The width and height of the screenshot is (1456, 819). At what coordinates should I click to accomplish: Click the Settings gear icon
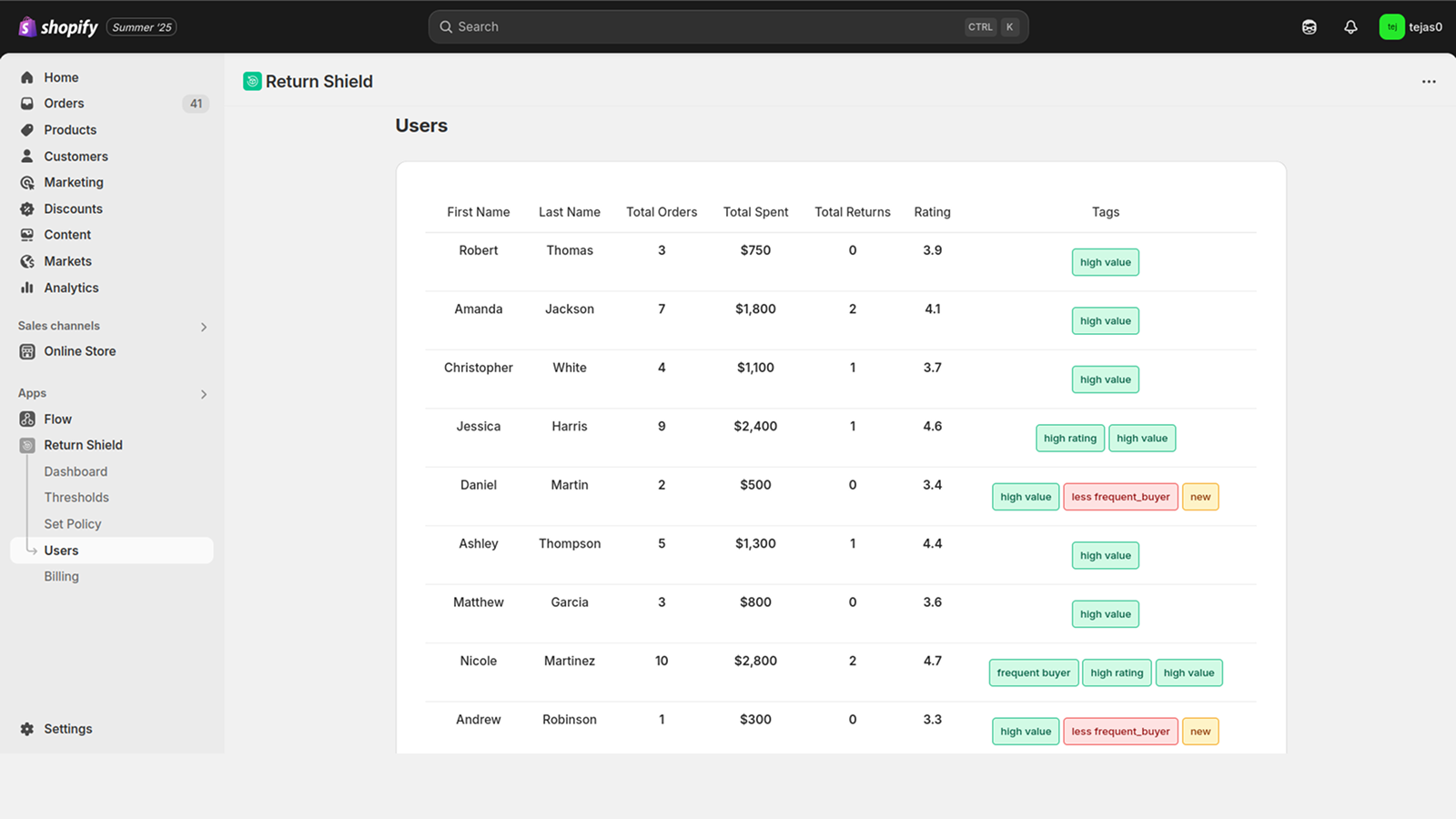pos(27,729)
